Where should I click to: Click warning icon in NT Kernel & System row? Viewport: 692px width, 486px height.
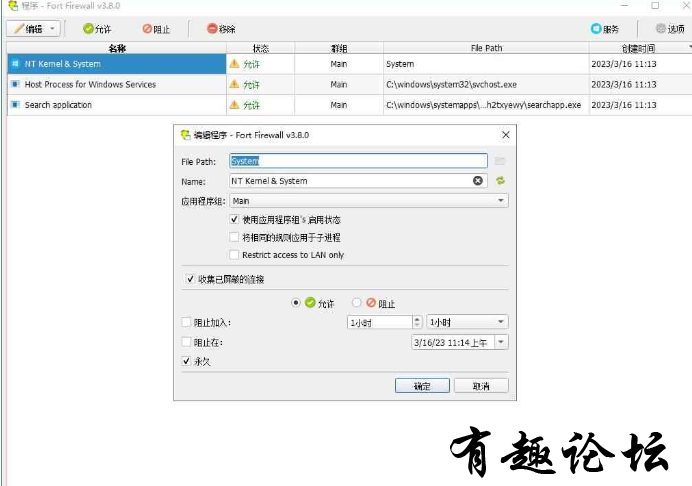[234, 64]
